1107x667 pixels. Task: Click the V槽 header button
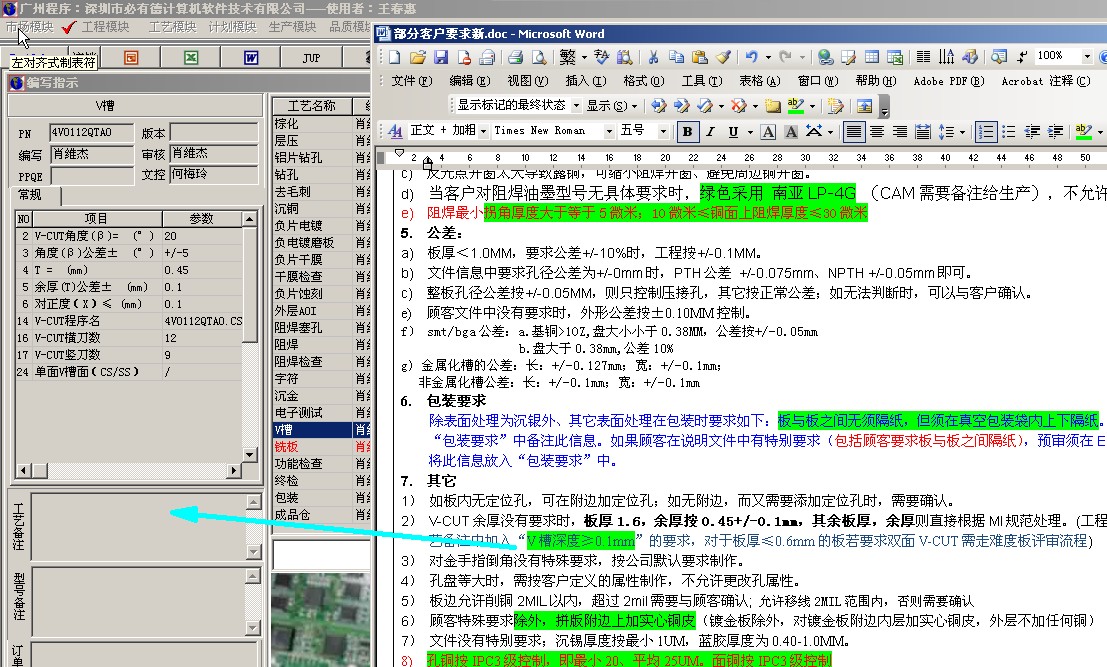tap(134, 106)
